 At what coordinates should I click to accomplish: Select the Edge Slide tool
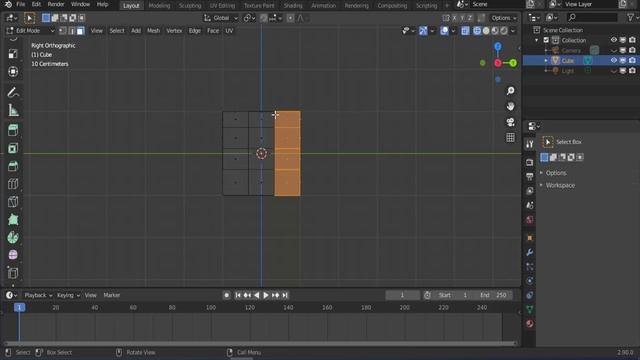[x=13, y=273]
